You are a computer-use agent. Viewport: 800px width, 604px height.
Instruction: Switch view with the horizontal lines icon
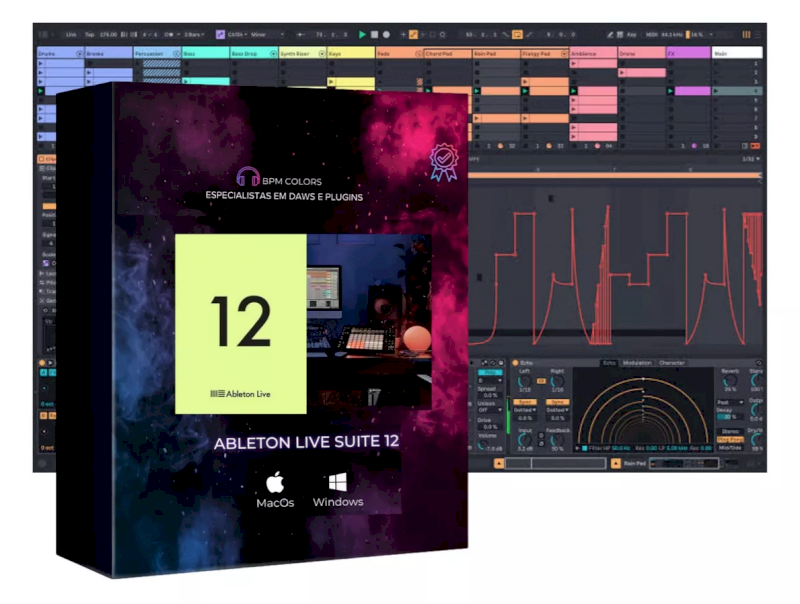(x=757, y=34)
